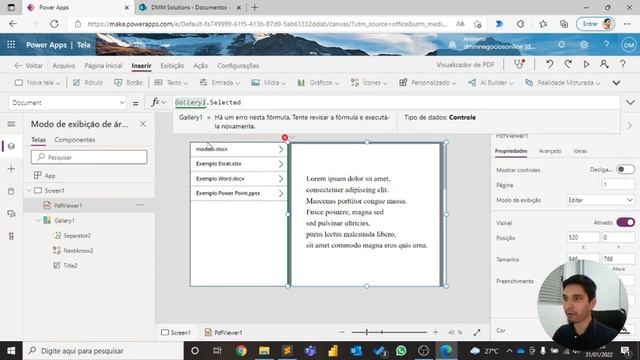This screenshot has width=640, height=360.
Task: Switch to the Ação tab
Action: [x=200, y=66]
